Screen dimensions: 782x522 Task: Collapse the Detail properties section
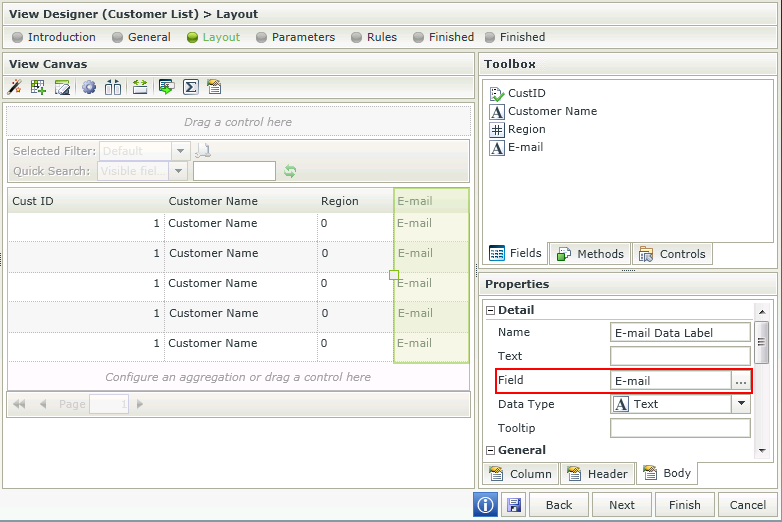click(491, 311)
